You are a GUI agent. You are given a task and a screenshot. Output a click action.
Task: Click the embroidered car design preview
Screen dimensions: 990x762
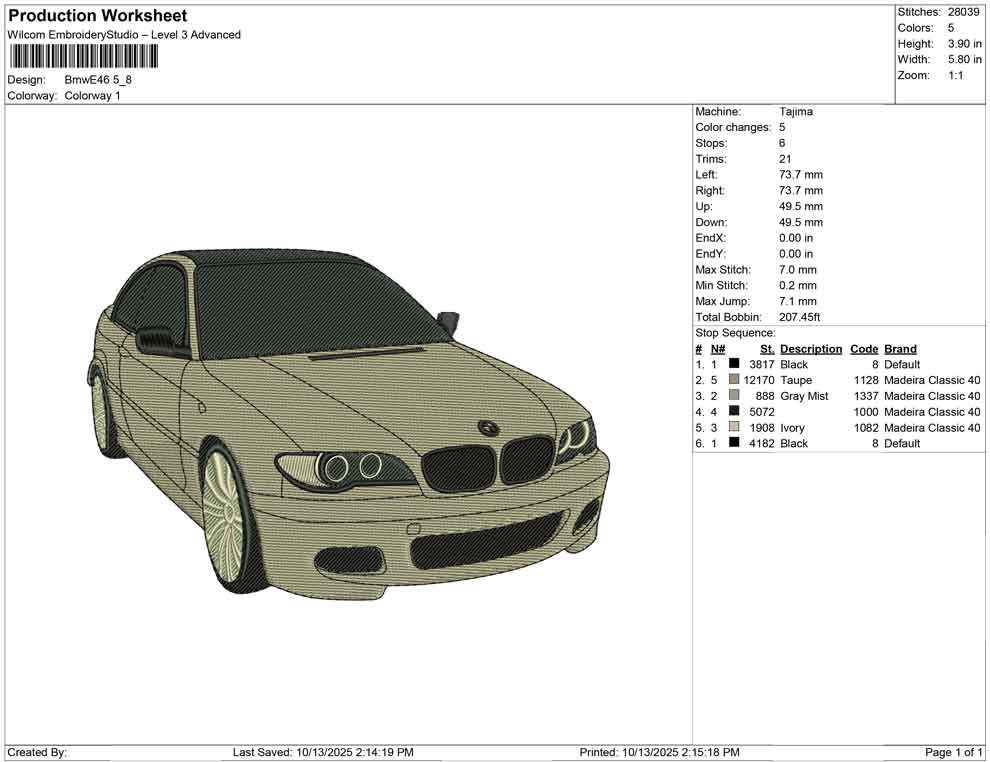tap(348, 424)
